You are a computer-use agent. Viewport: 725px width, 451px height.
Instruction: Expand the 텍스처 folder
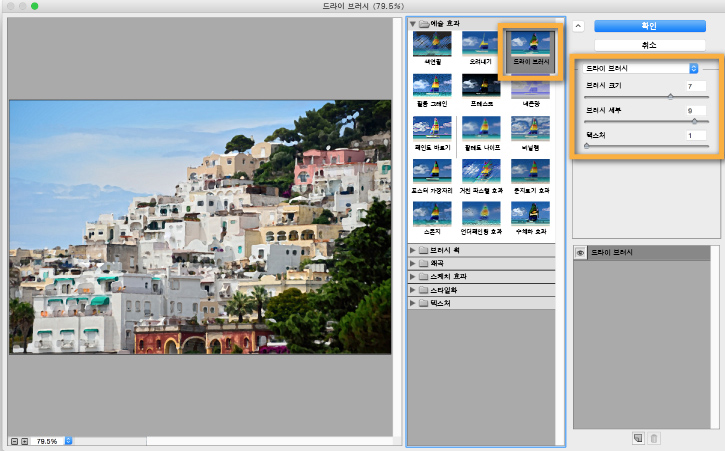click(412, 303)
